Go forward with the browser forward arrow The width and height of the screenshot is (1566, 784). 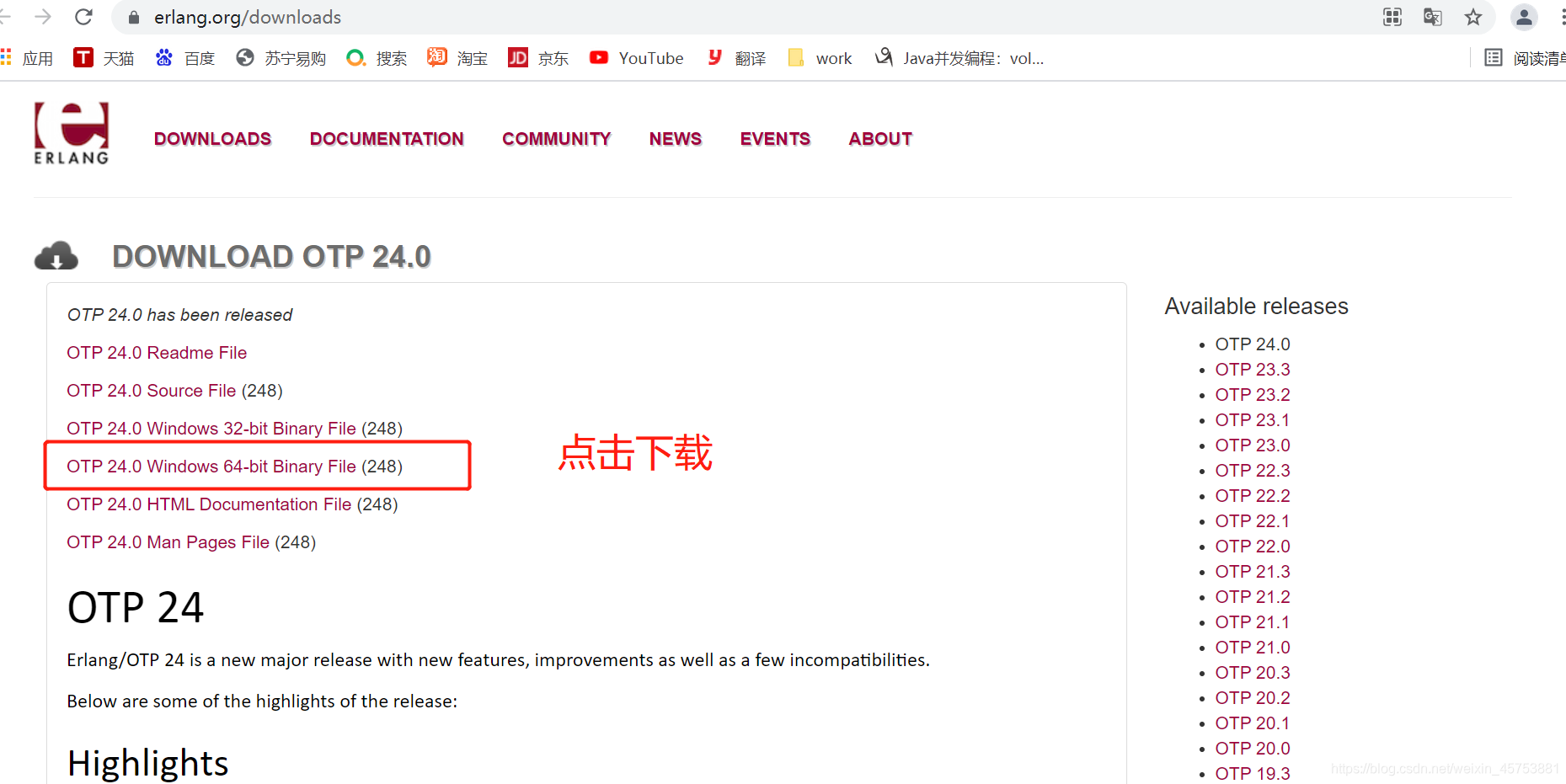[x=43, y=17]
